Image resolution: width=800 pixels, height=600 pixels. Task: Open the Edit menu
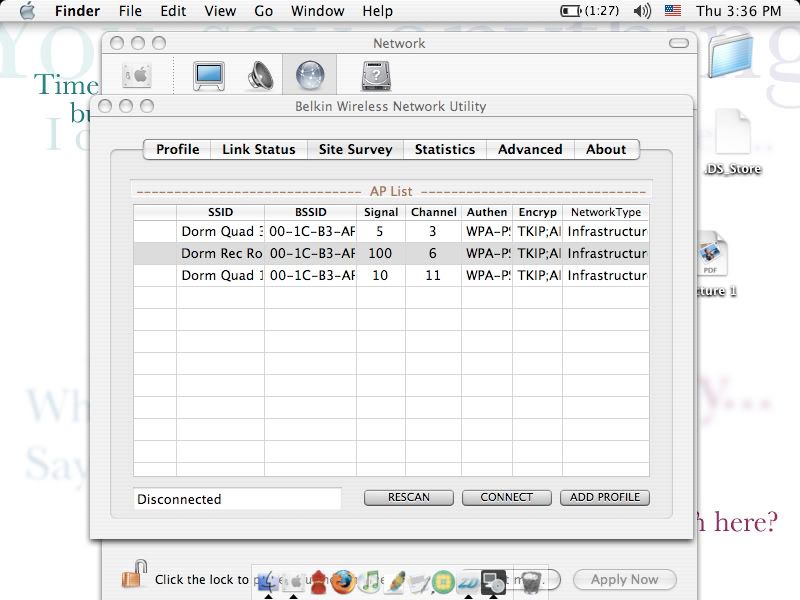[x=173, y=11]
